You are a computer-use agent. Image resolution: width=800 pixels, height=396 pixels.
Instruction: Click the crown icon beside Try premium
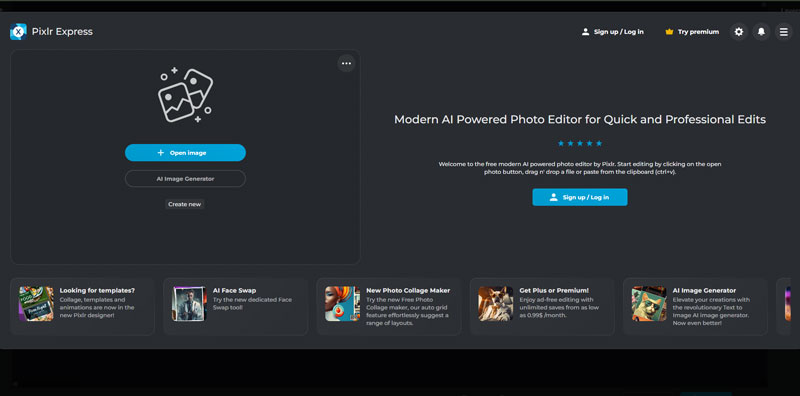pyautogui.click(x=669, y=32)
